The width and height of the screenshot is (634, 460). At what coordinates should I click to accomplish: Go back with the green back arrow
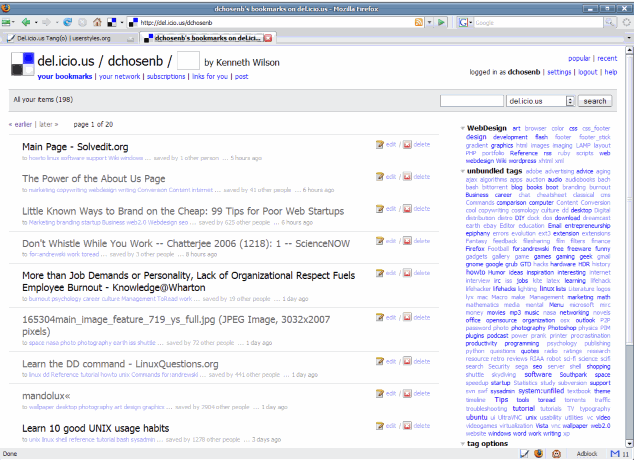click(26, 22)
